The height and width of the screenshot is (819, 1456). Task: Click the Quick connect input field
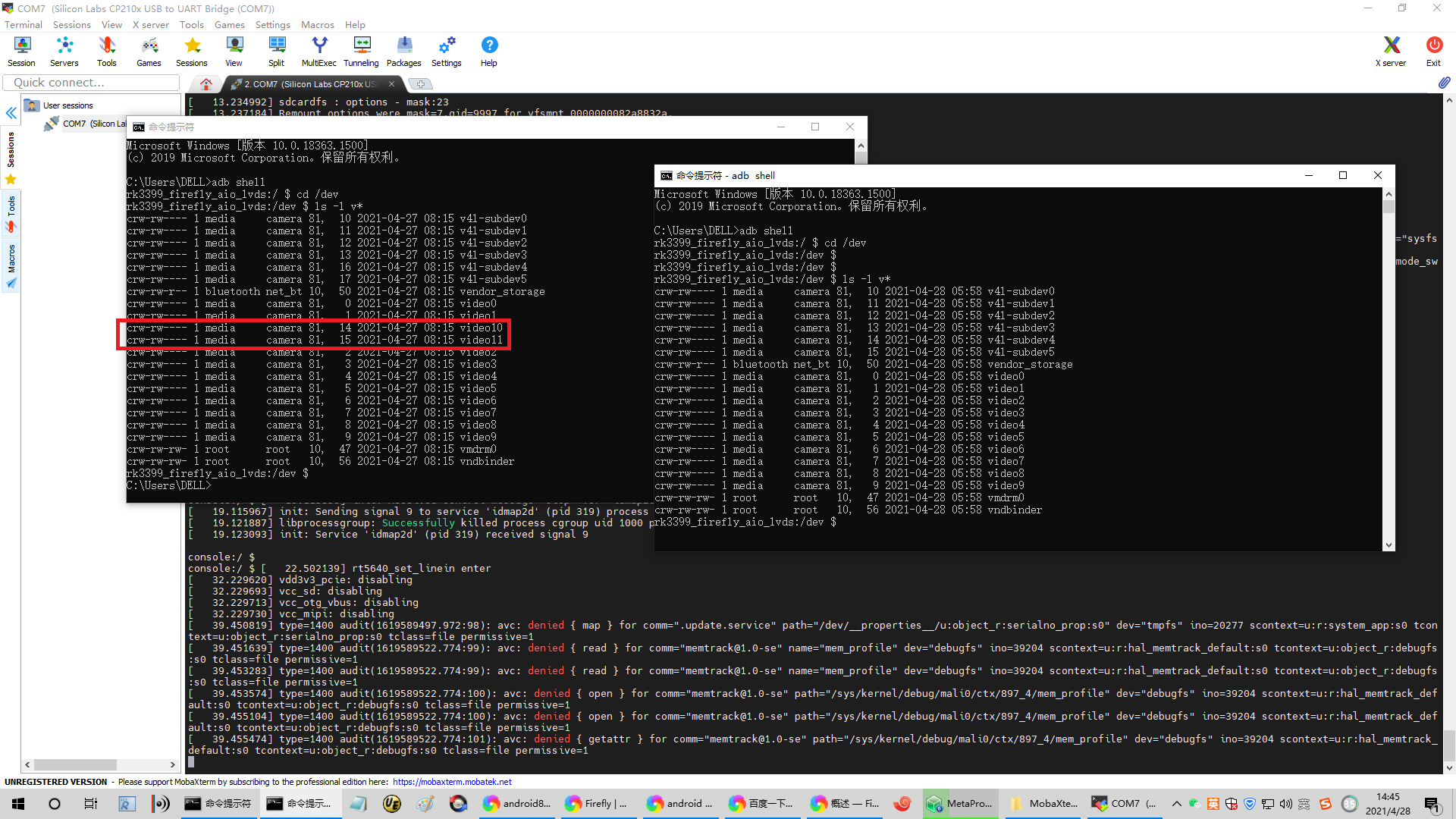[91, 83]
